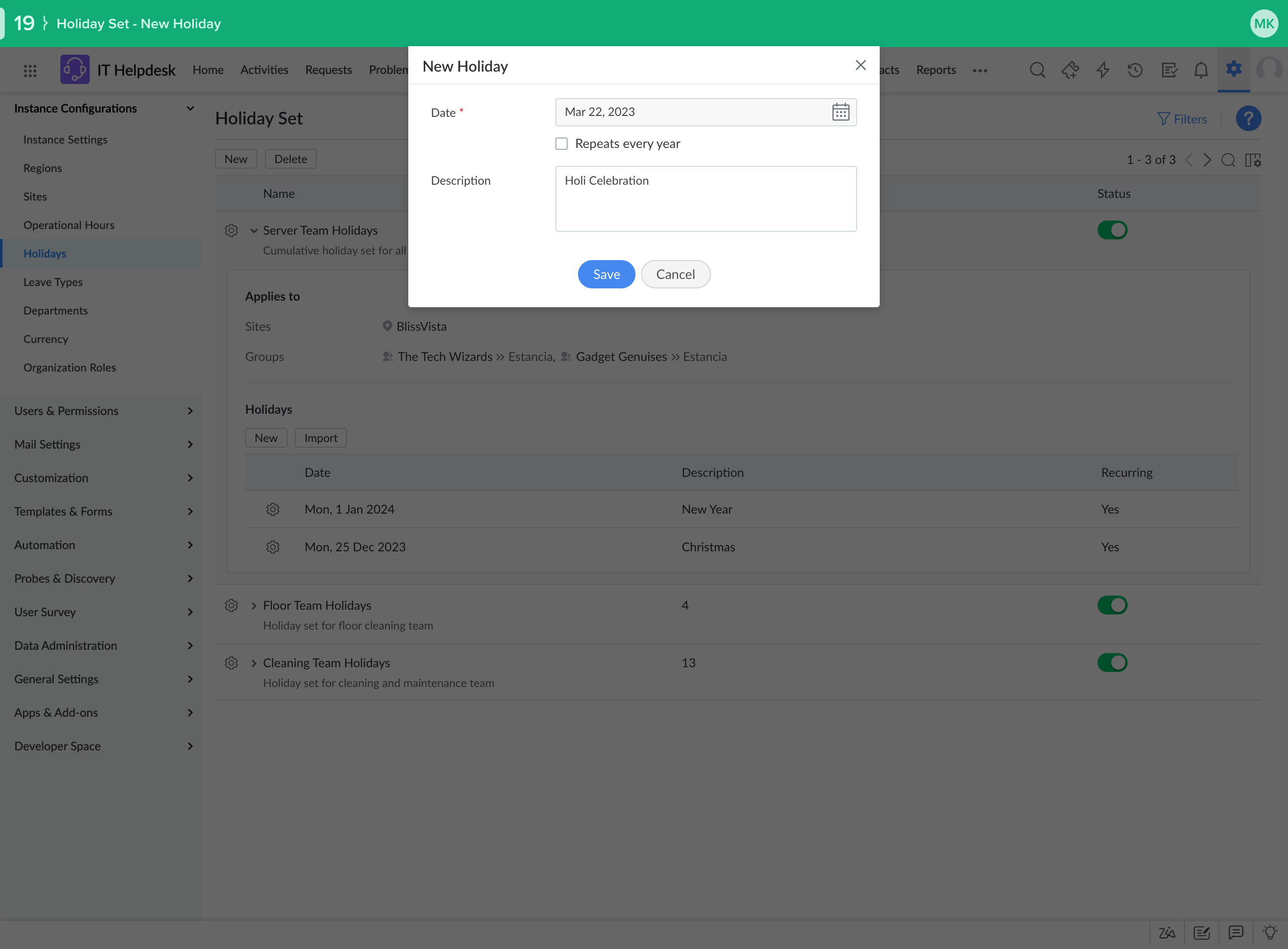
Task: Open column chooser settings icon
Action: 1253,160
